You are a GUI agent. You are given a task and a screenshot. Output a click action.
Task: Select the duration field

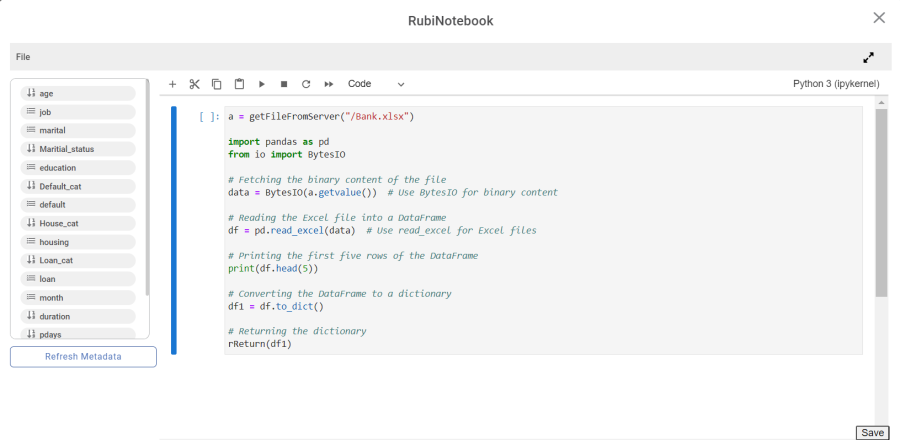[x=78, y=316]
